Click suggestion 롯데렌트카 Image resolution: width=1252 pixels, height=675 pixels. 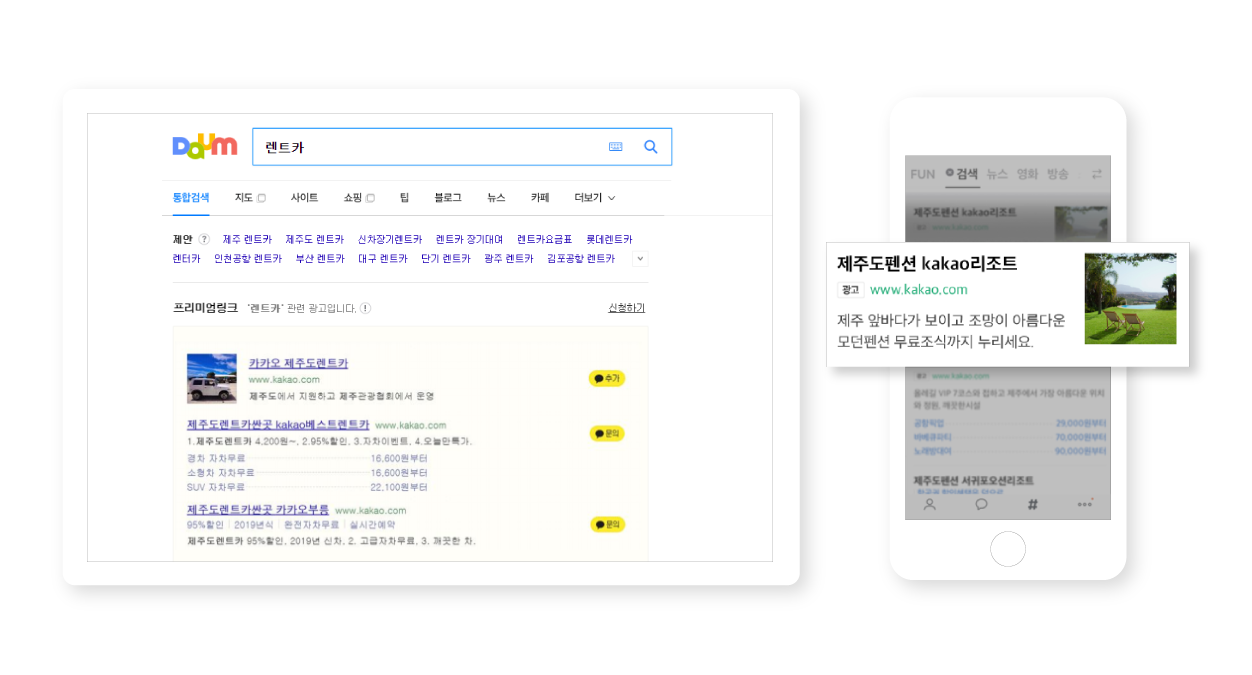pyautogui.click(x=609, y=240)
